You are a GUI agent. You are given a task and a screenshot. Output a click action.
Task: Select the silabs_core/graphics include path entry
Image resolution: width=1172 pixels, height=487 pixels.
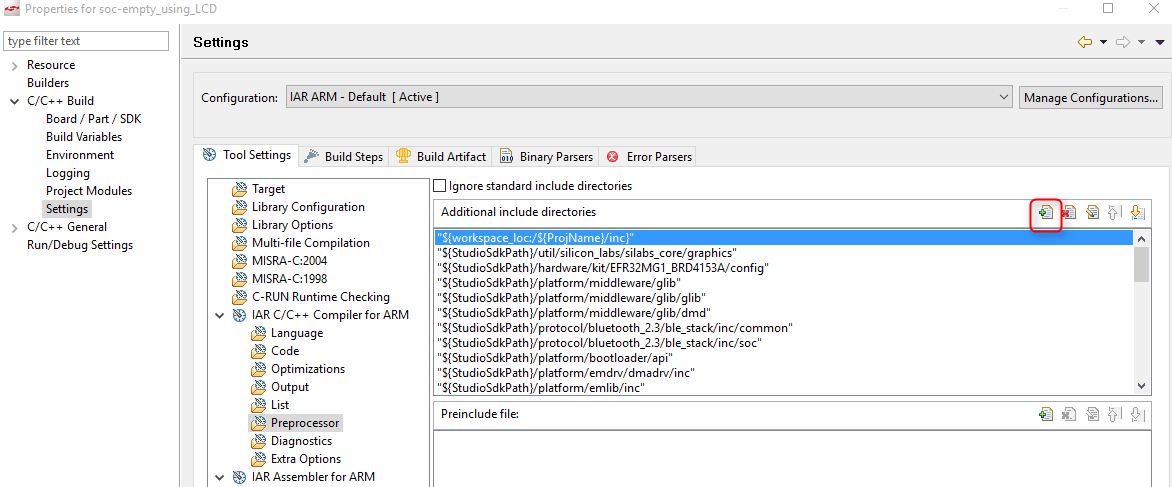(x=588, y=253)
